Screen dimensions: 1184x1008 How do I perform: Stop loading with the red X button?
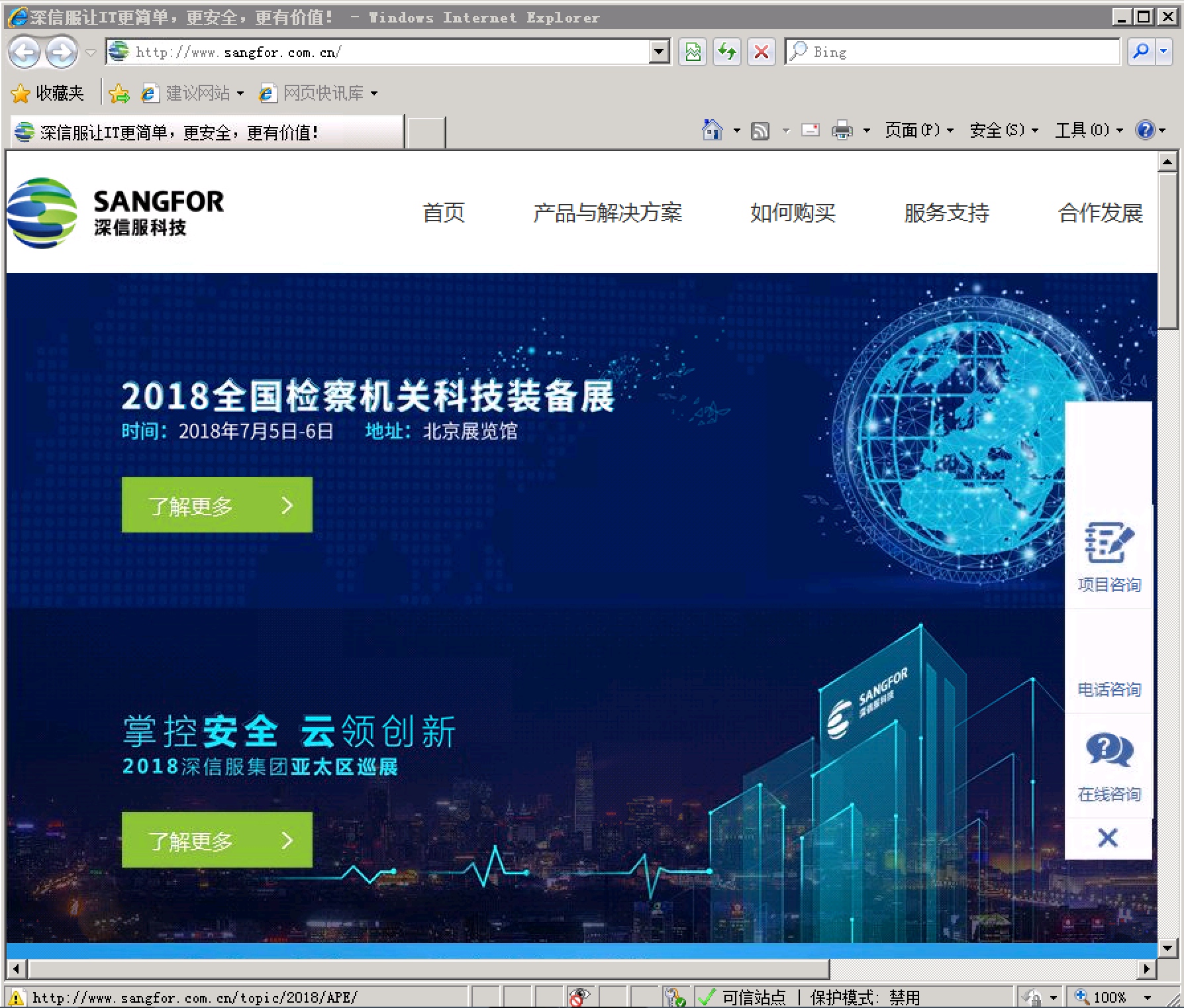(762, 52)
